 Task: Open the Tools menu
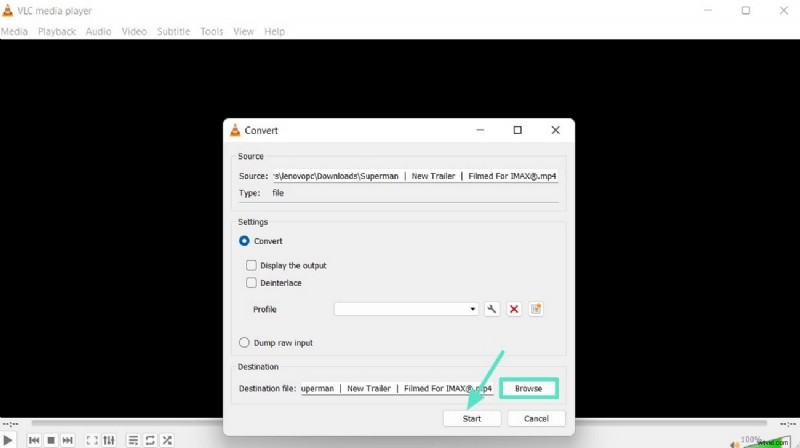(212, 32)
